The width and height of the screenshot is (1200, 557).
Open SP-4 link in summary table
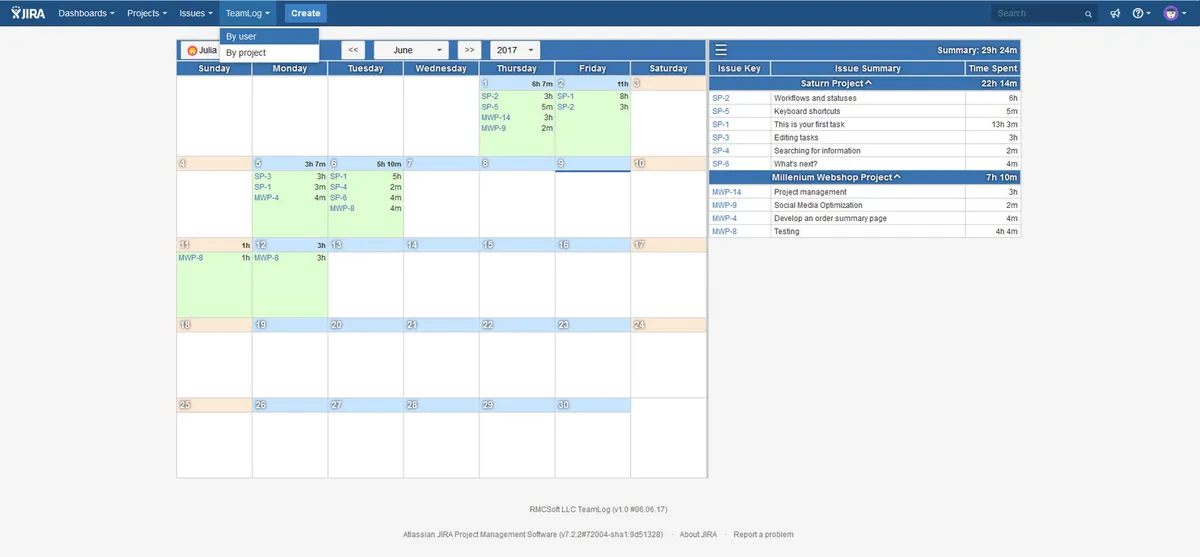(x=721, y=150)
